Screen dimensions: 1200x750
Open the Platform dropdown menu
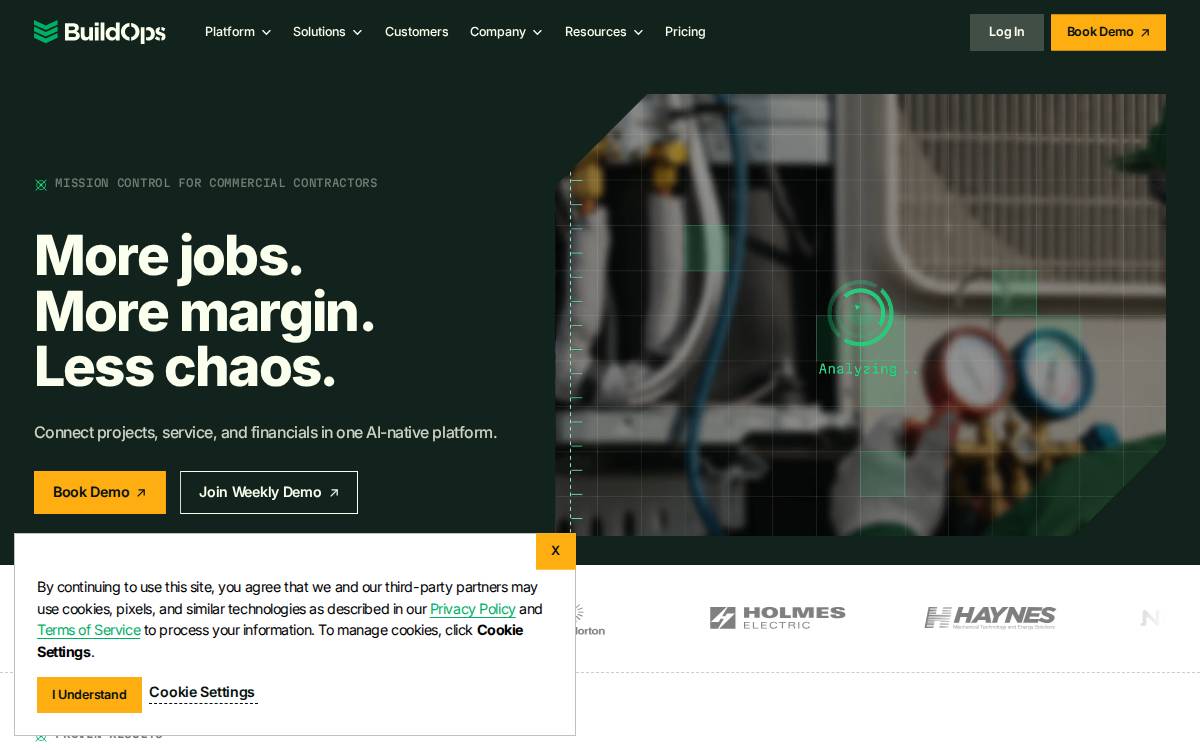pyautogui.click(x=238, y=32)
